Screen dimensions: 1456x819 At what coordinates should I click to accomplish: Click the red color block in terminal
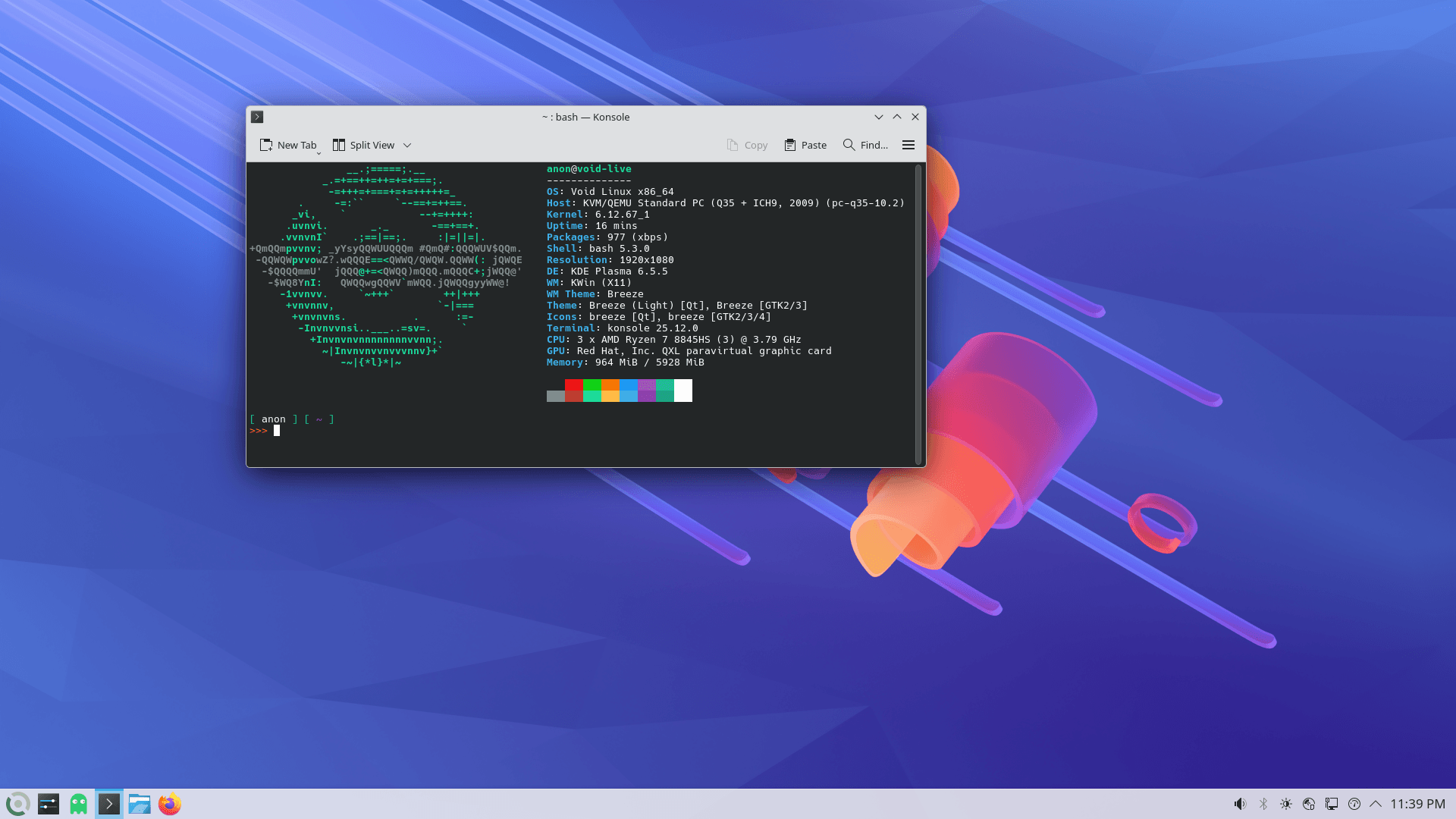tap(574, 385)
